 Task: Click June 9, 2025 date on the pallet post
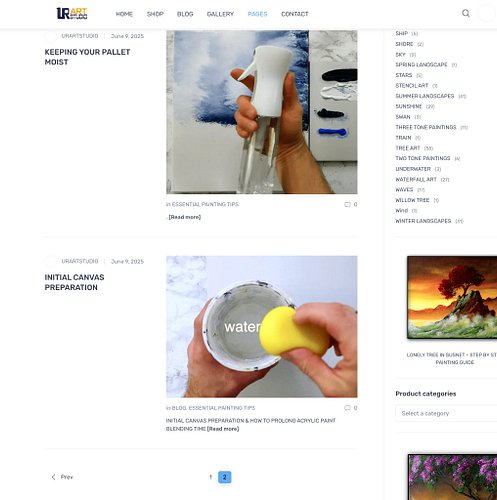tap(127, 36)
